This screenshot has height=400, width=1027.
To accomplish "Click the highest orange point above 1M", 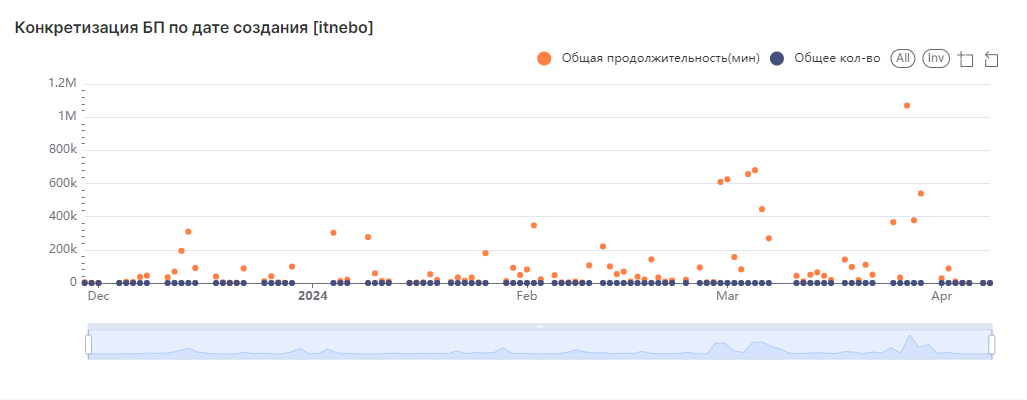I will pyautogui.click(x=907, y=105).
